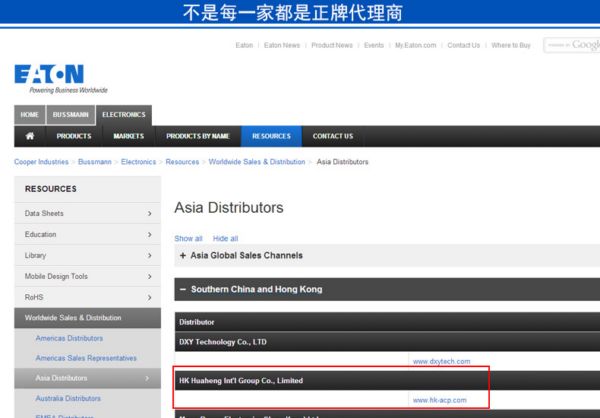Click Asia Distributors chevron arrow
The image size is (600, 418).
point(147,378)
